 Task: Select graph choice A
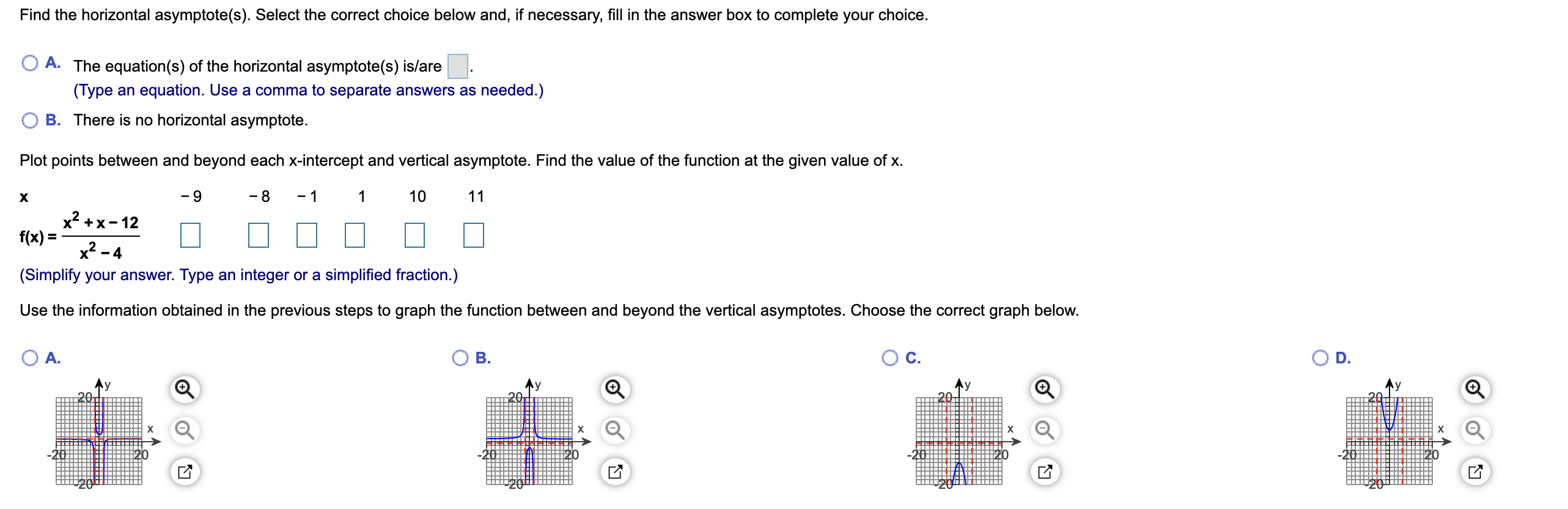tap(30, 356)
